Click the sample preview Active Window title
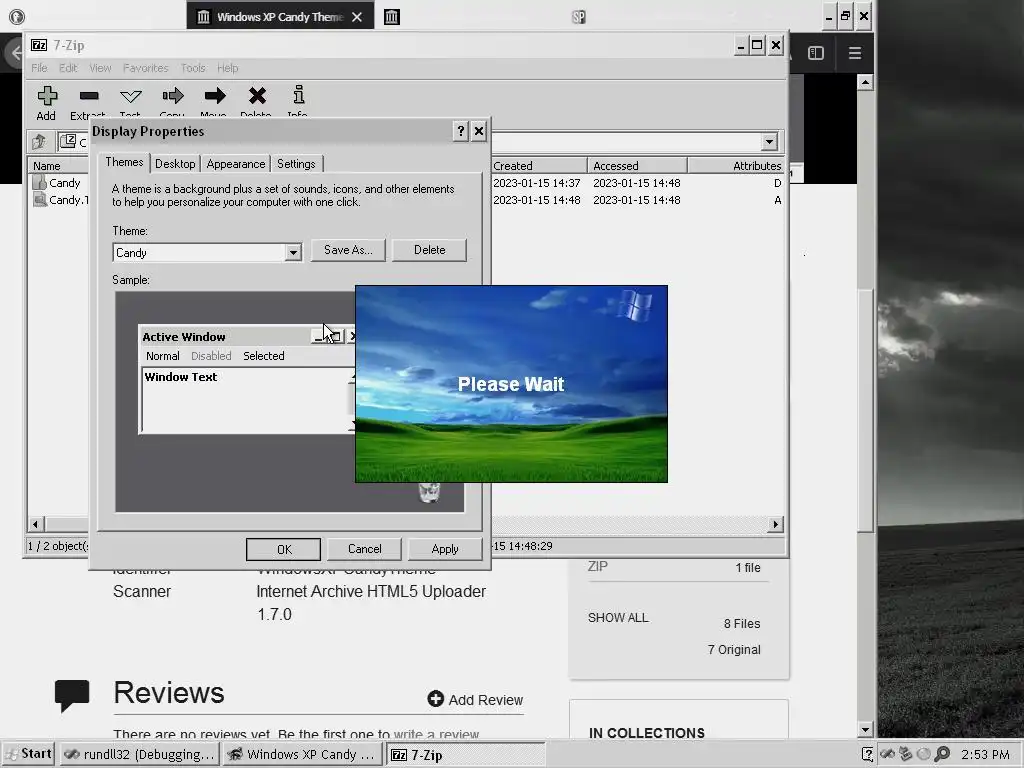 pos(184,337)
